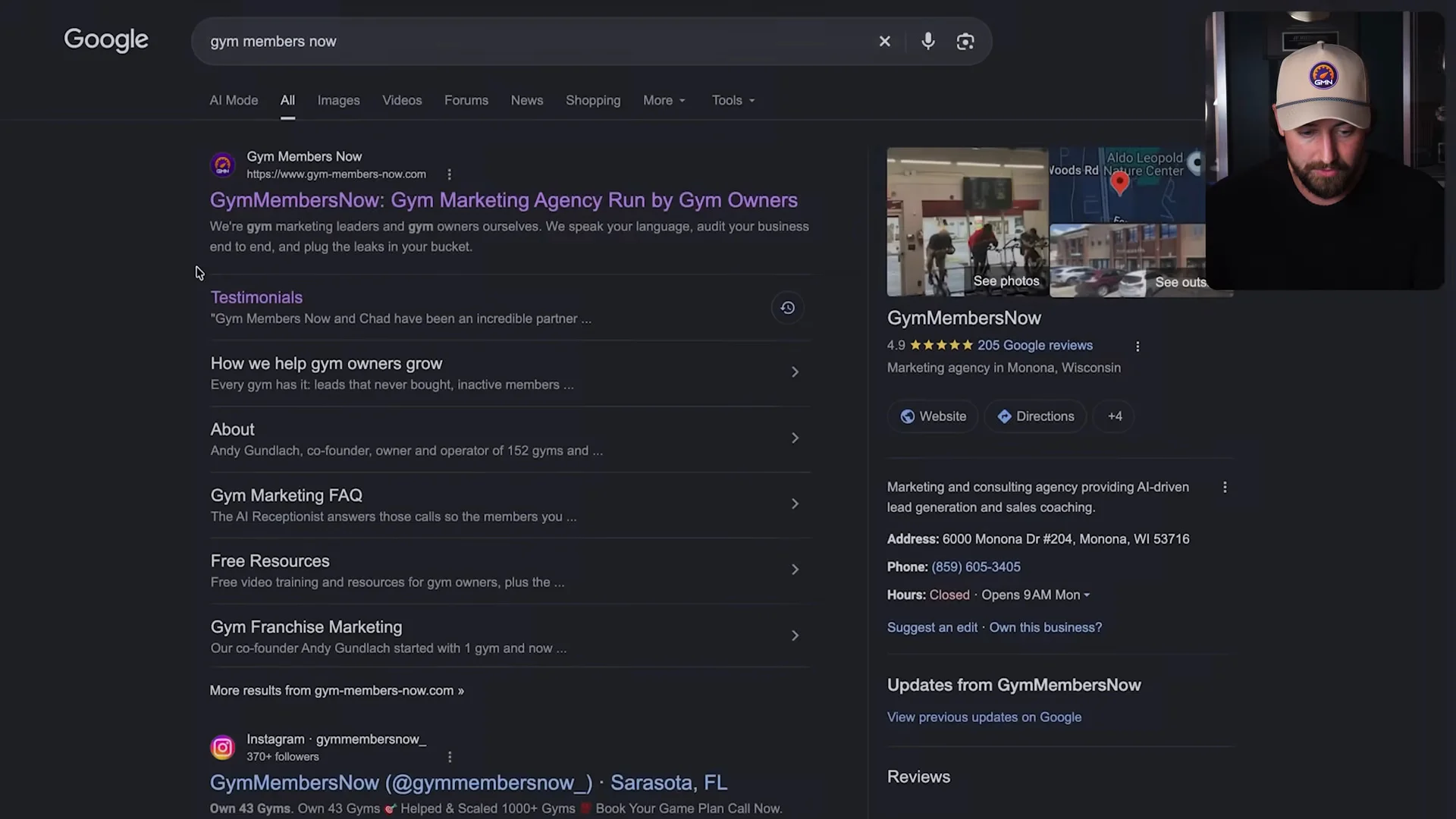Click the GymMembersNow business panel title
Viewport: 1456px width, 819px height.
964,318
